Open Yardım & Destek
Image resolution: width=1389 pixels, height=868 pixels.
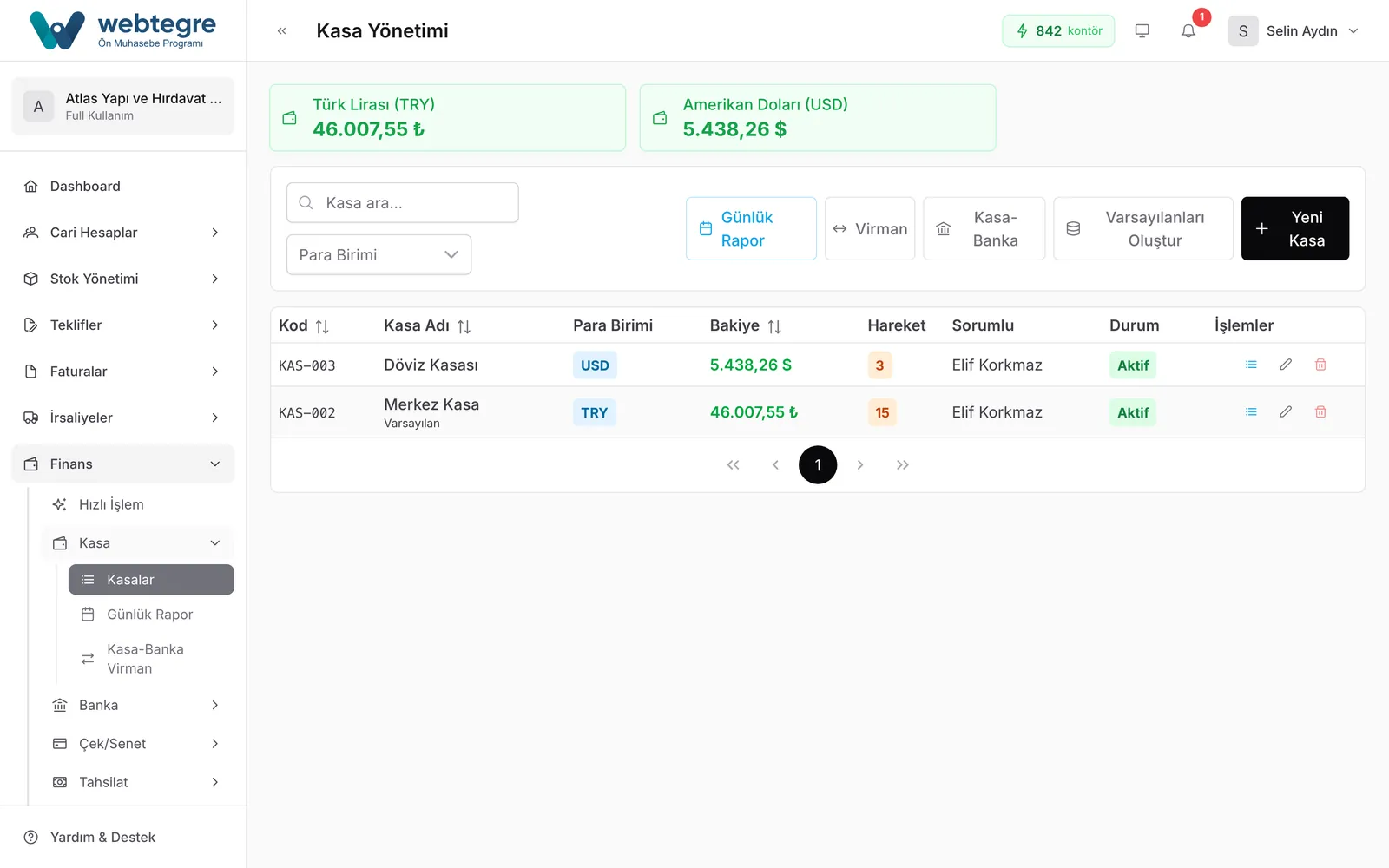[122, 837]
